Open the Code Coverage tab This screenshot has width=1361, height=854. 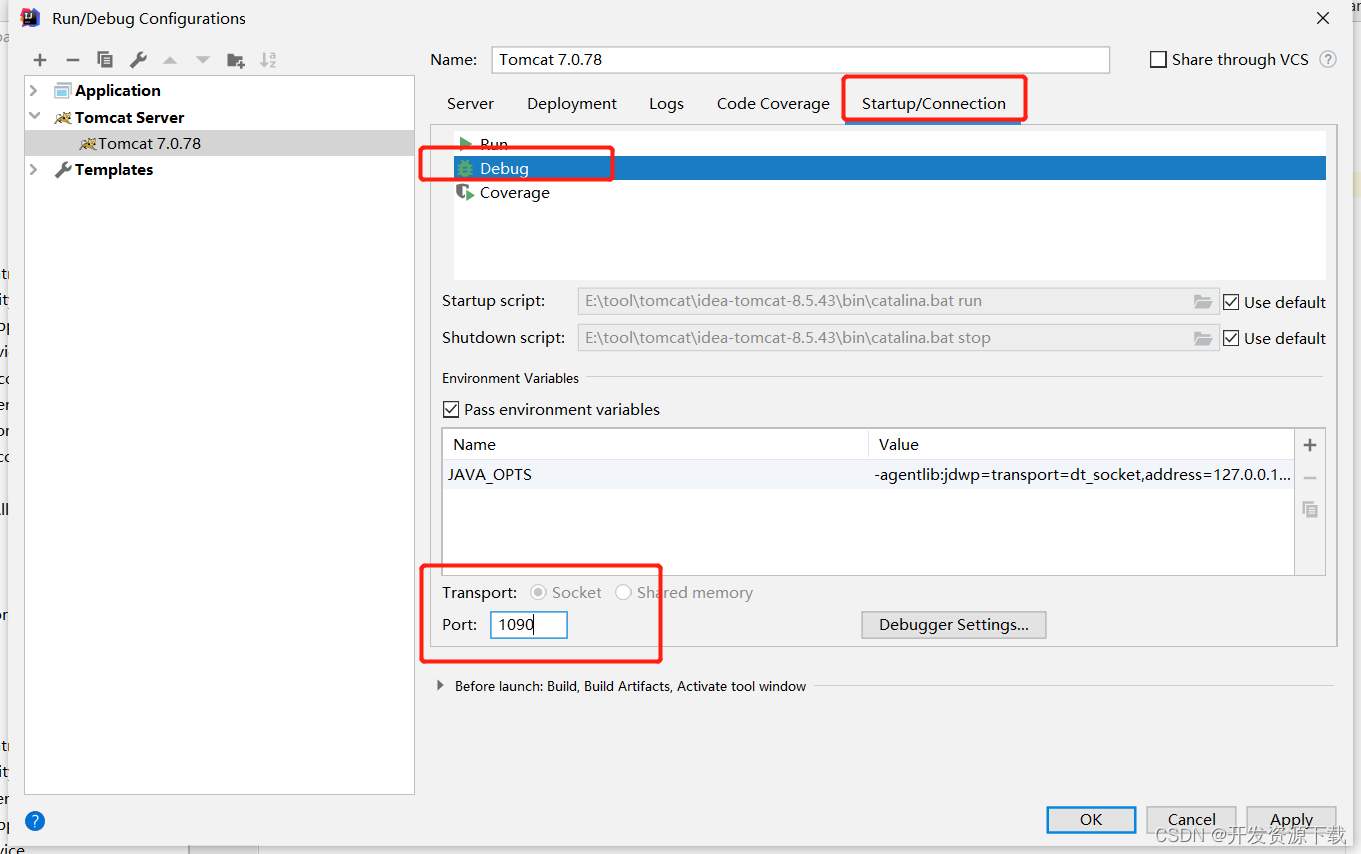pos(772,103)
